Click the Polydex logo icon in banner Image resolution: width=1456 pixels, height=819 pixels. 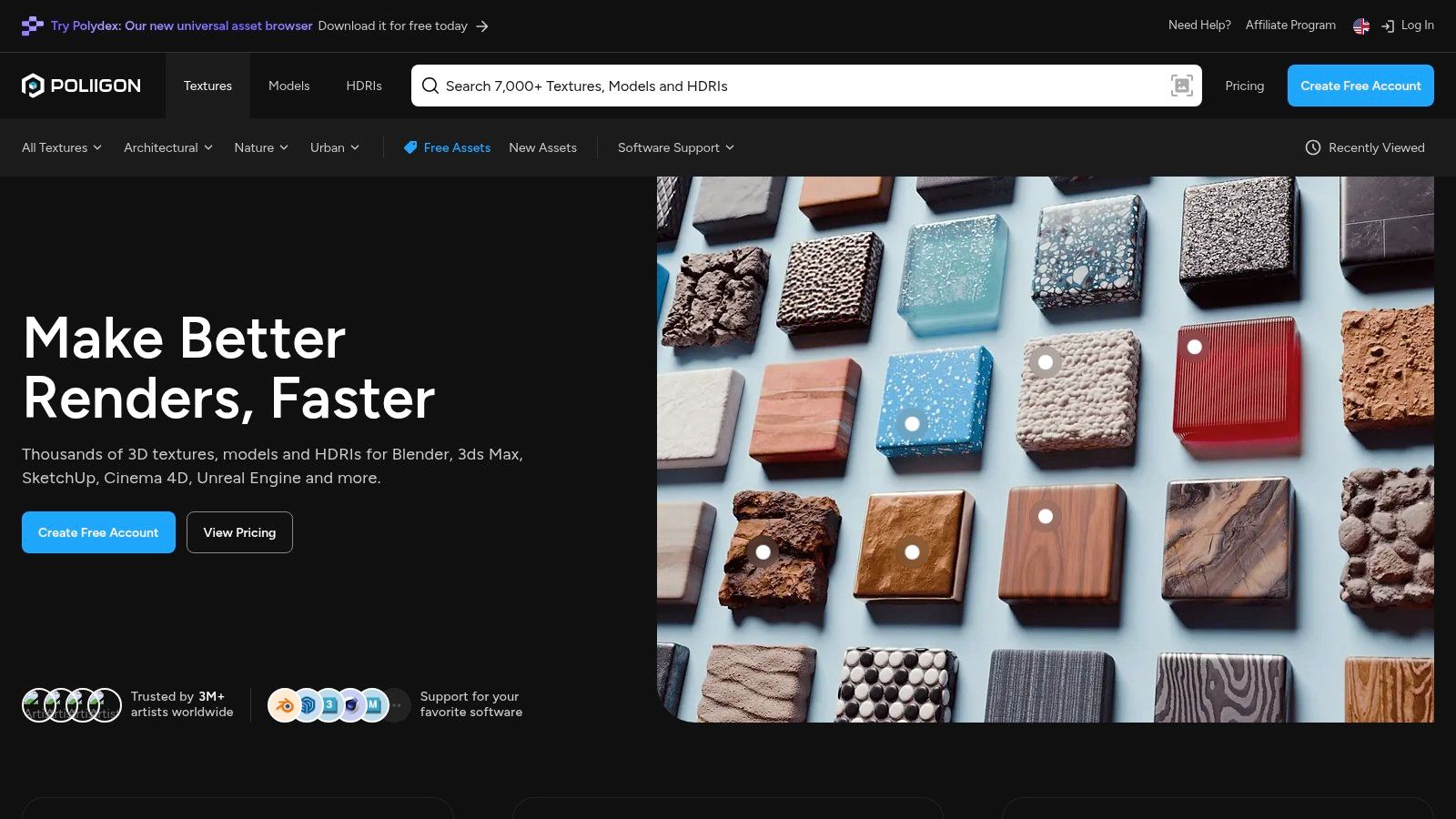(x=33, y=25)
